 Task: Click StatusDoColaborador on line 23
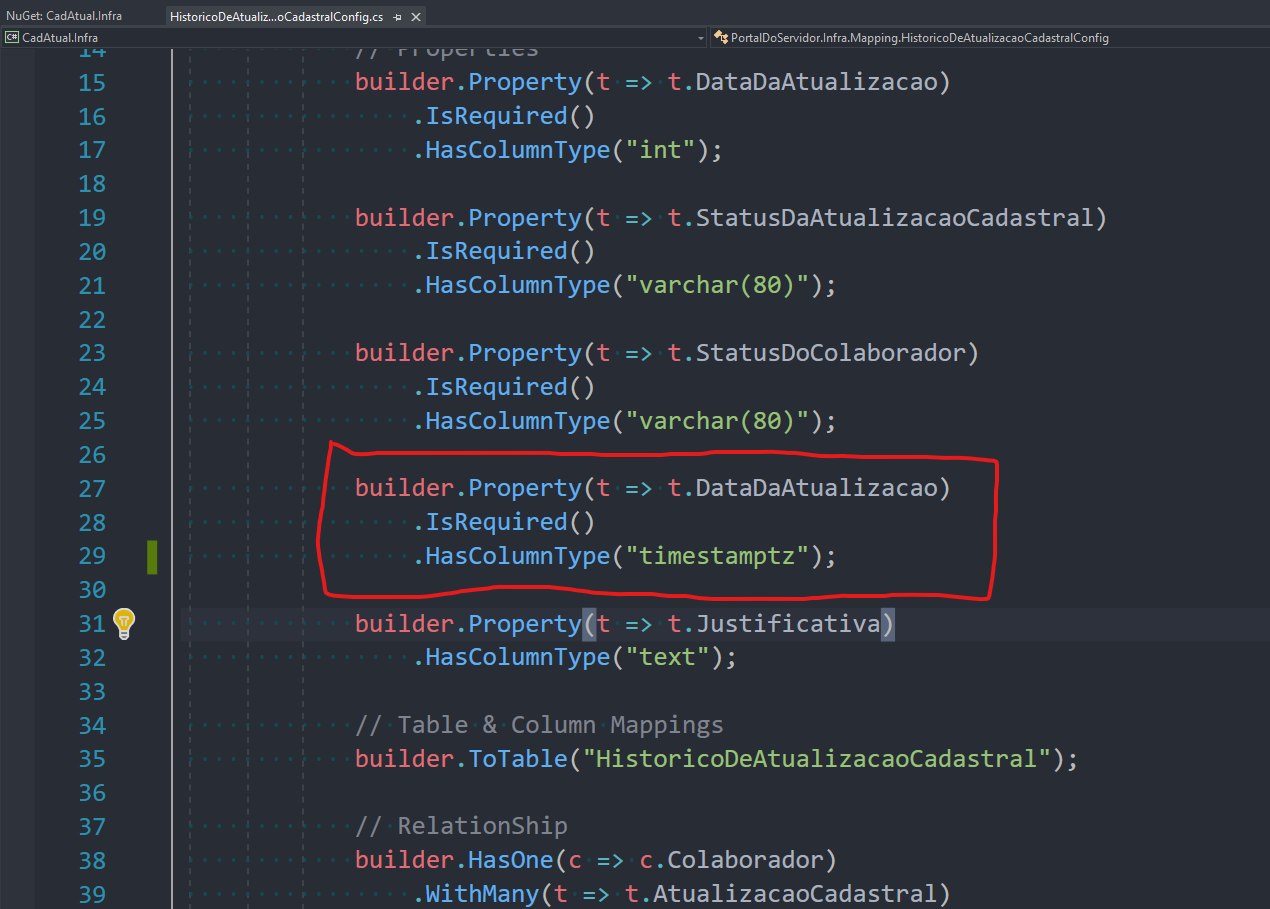point(831,353)
